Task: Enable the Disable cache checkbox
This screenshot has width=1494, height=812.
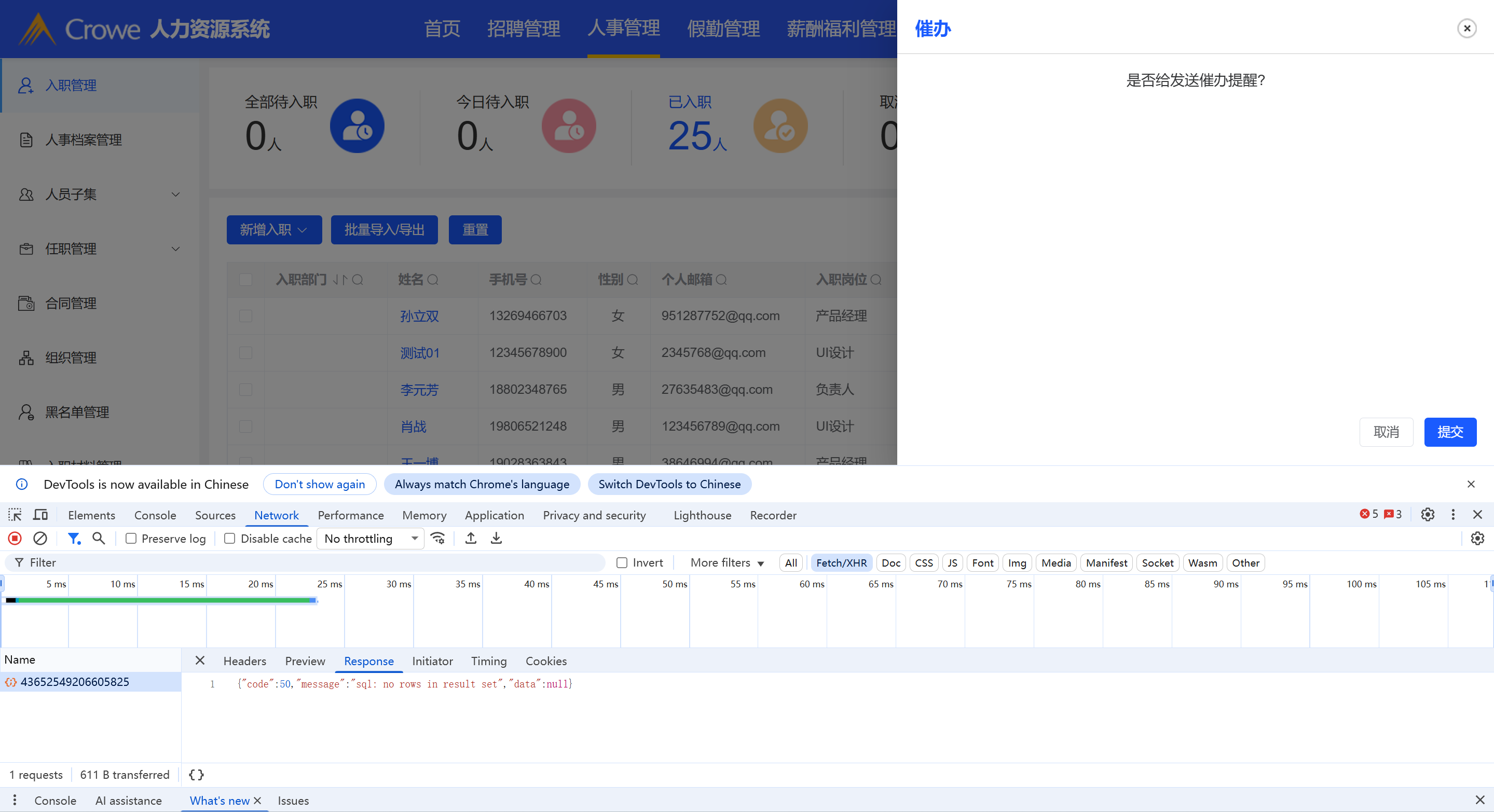Action: 230,538
